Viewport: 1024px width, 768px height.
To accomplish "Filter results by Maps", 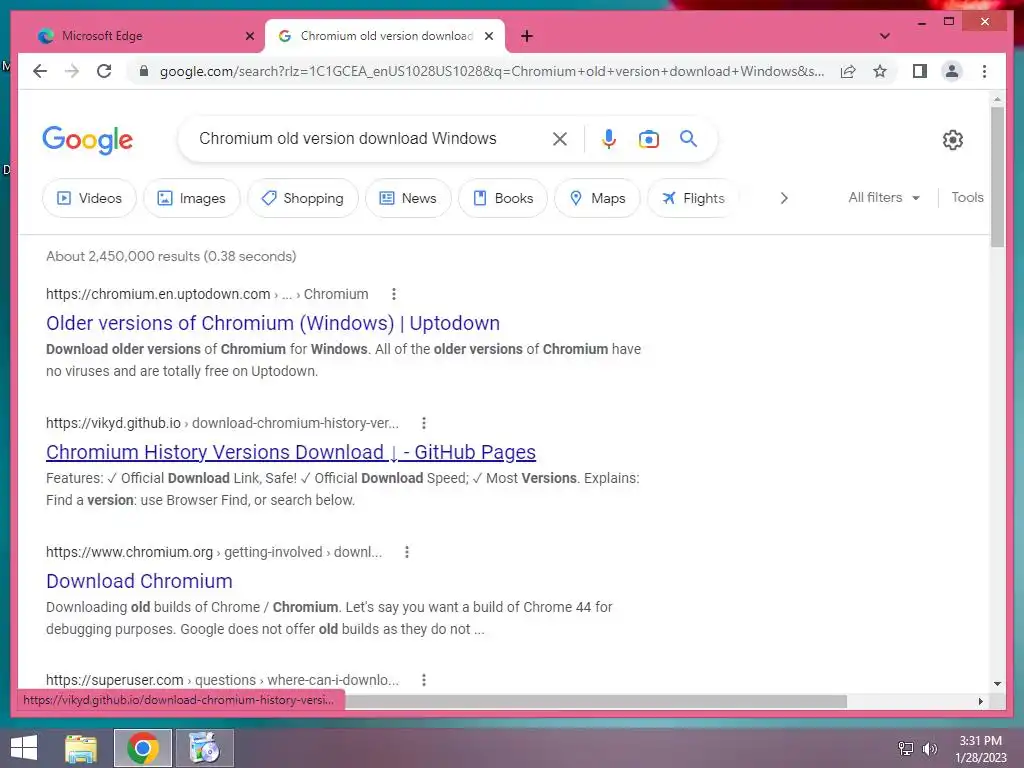I will point(597,198).
